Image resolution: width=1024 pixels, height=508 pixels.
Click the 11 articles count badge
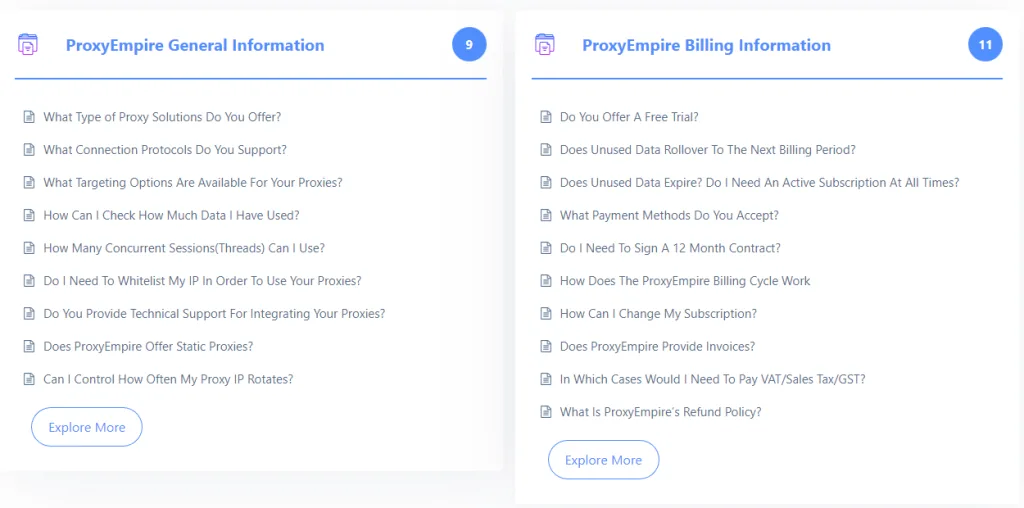point(985,45)
